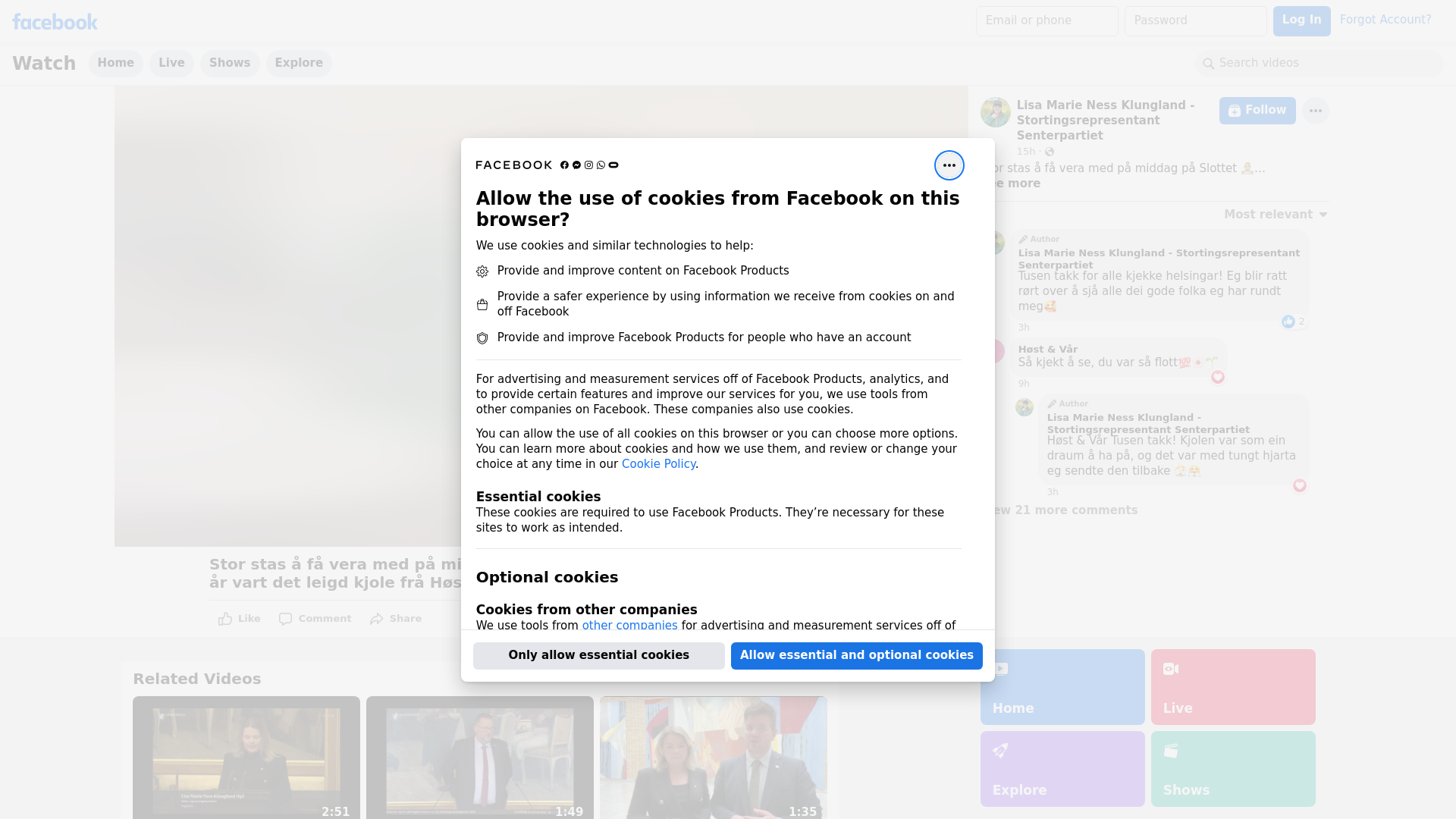Viewport: 1456px width, 819px height.
Task: Click the Facebook logo in the header
Action: (55, 22)
